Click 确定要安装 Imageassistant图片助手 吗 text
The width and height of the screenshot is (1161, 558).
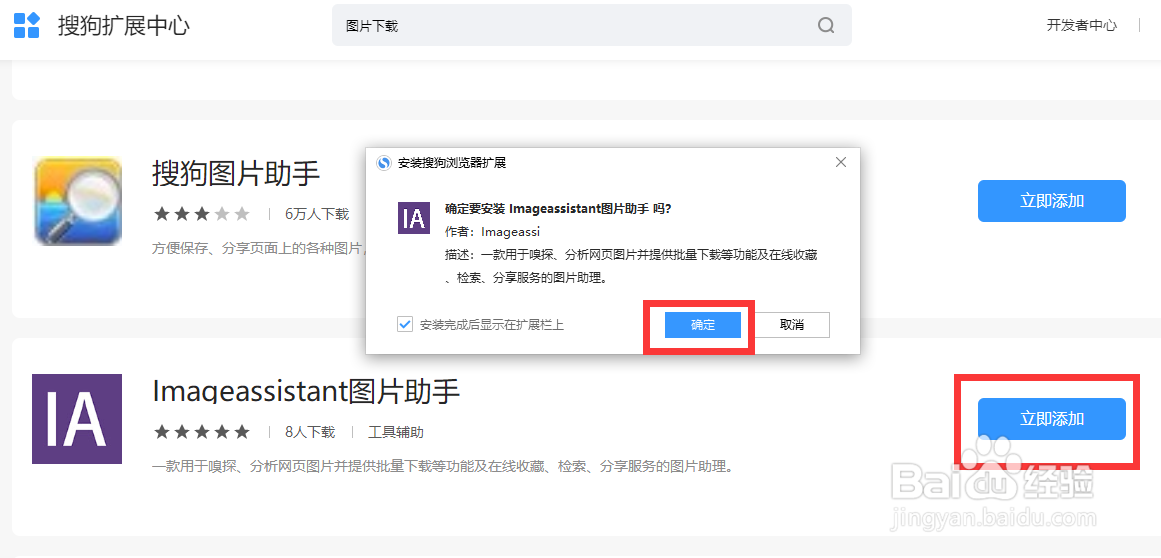pos(558,209)
